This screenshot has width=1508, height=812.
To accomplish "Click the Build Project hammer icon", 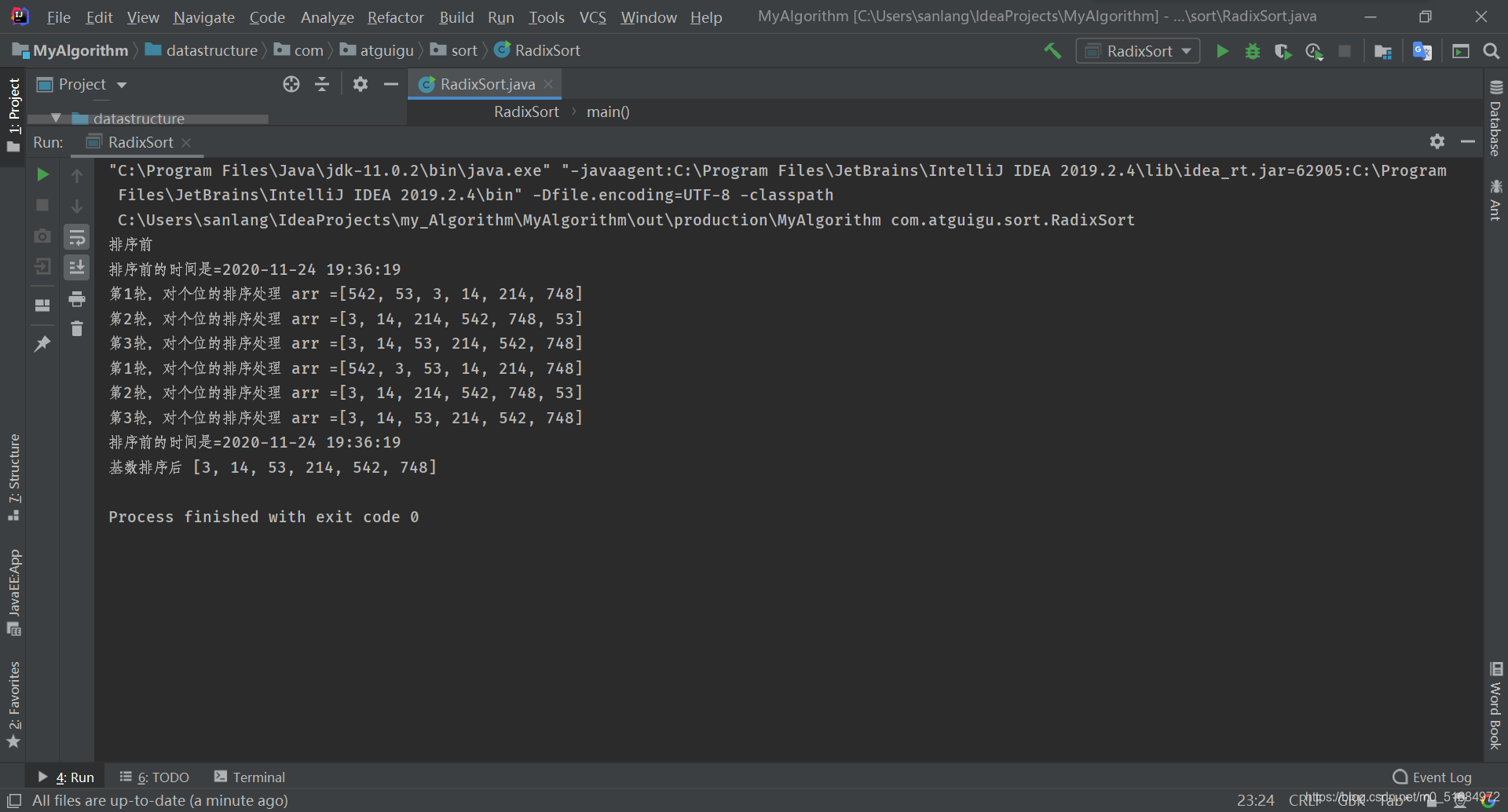I will point(1052,51).
